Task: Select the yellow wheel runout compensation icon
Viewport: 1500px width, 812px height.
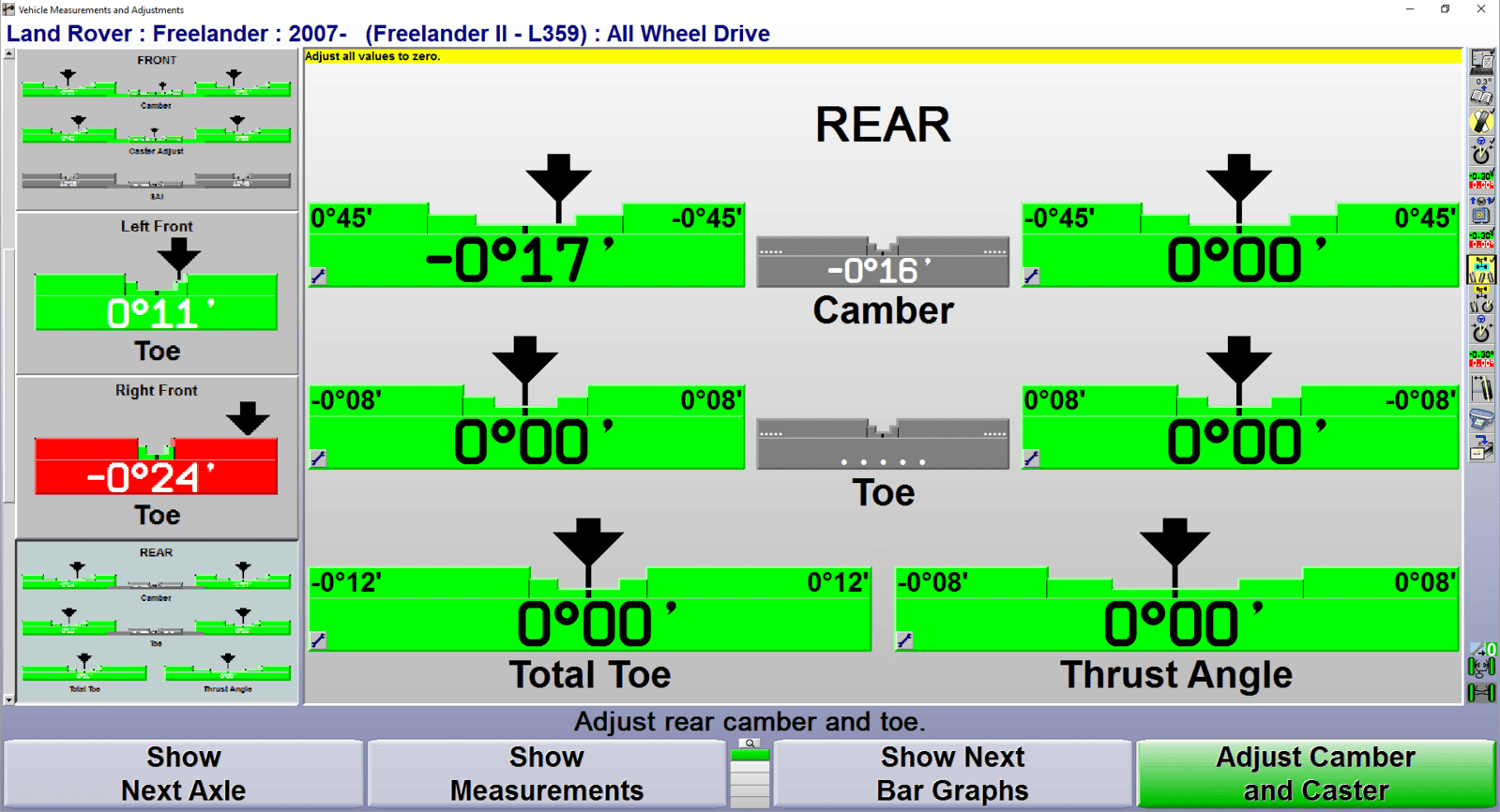Action: pyautogui.click(x=1481, y=121)
